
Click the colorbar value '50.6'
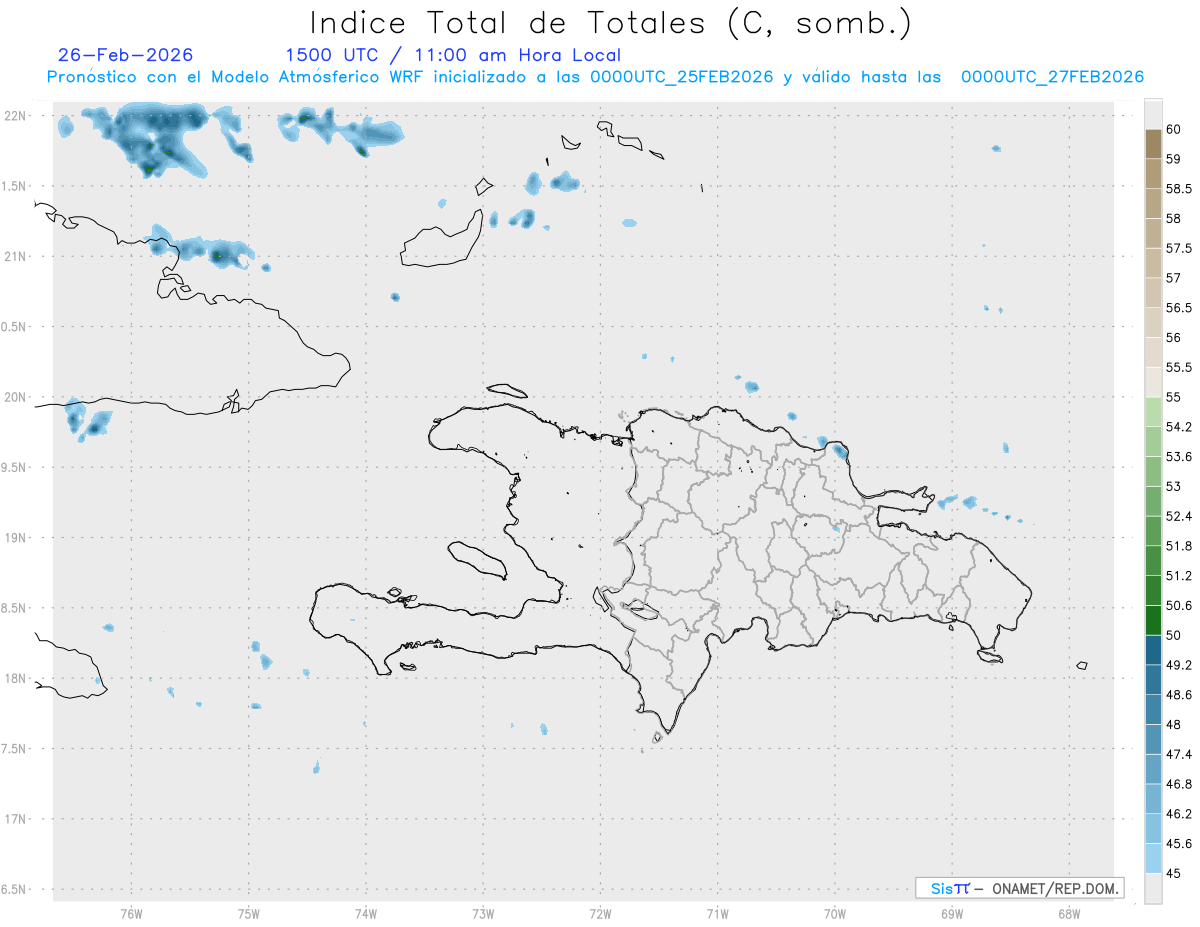point(1178,606)
